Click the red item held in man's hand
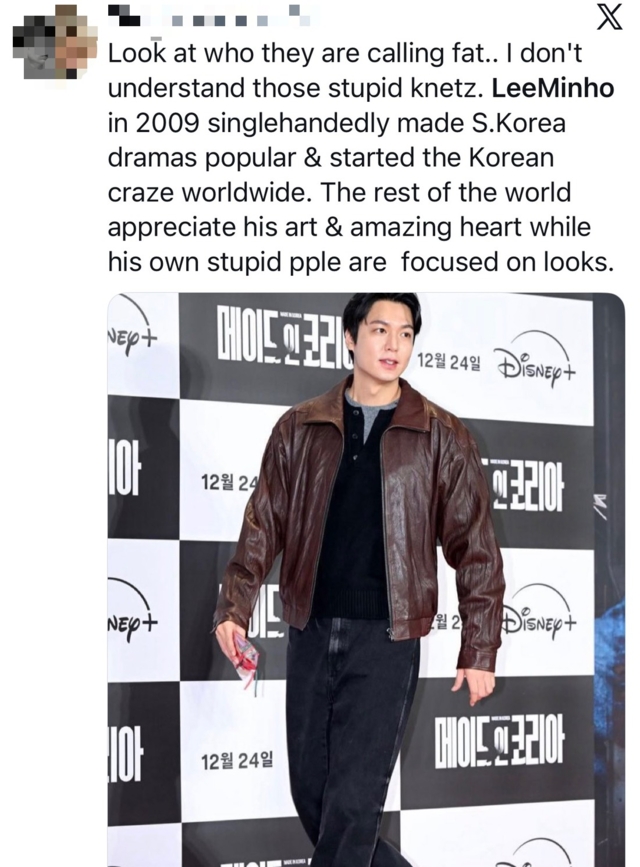The image size is (640, 867). coord(247,660)
